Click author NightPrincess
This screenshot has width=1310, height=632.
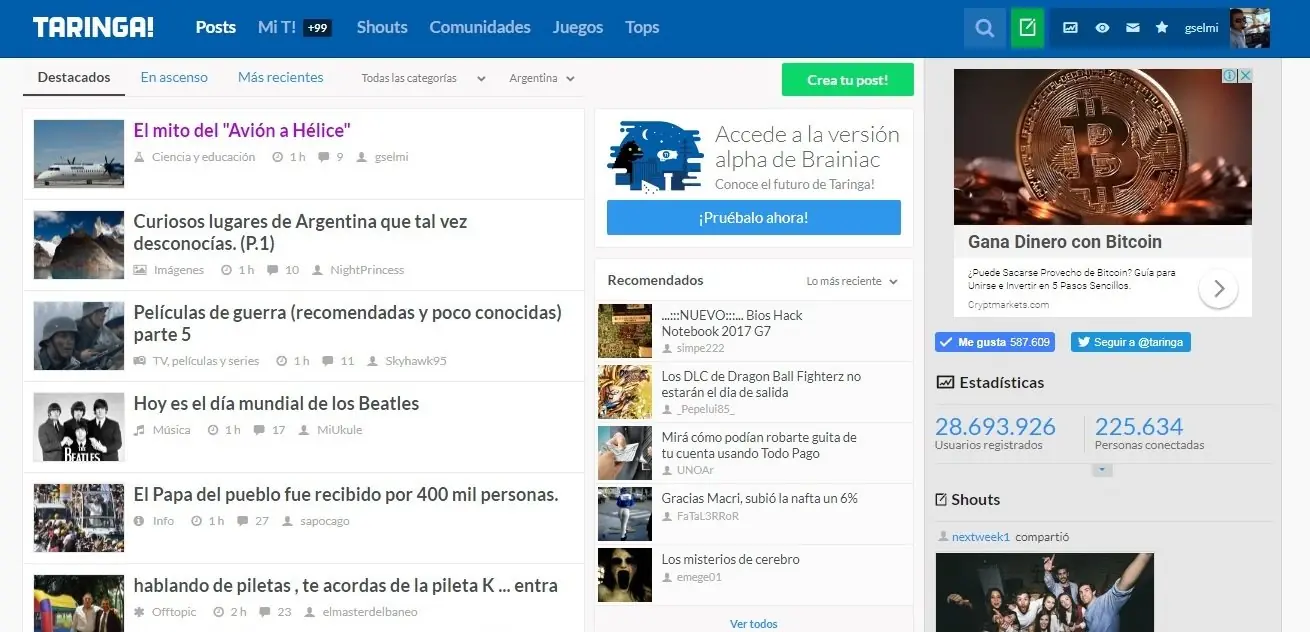coord(367,270)
